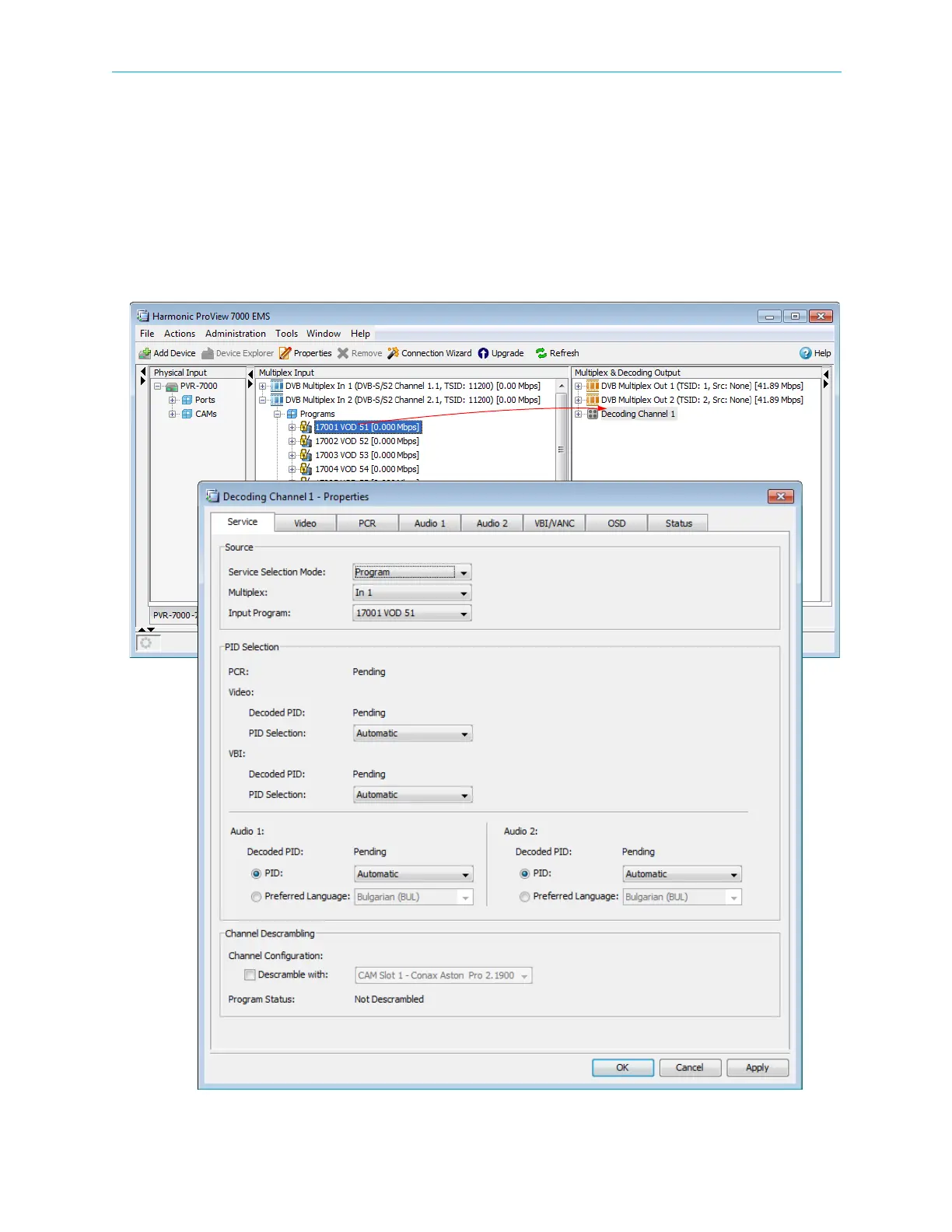The image size is (952, 1232).
Task: Open the VBI PID Selection dropdown
Action: 413,796
